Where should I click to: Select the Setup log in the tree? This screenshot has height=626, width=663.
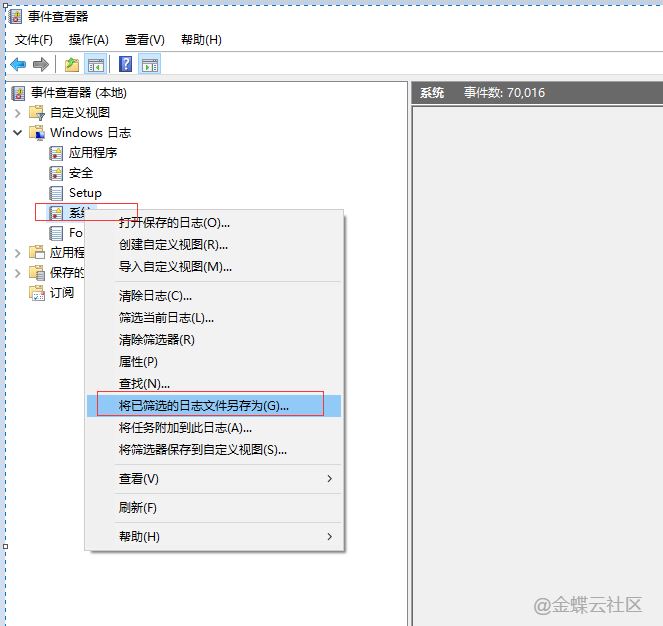[x=85, y=193]
